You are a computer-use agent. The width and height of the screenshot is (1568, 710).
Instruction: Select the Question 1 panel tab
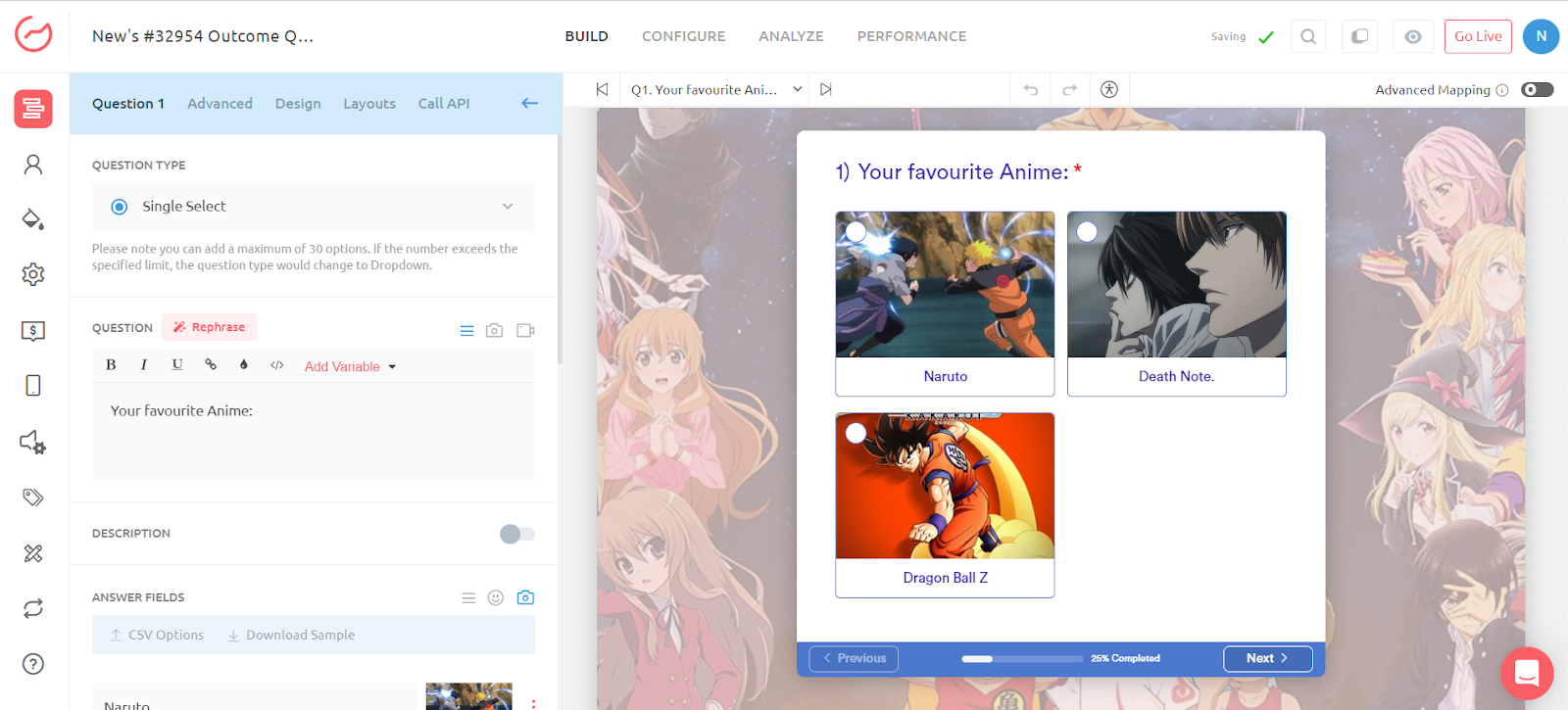tap(128, 103)
